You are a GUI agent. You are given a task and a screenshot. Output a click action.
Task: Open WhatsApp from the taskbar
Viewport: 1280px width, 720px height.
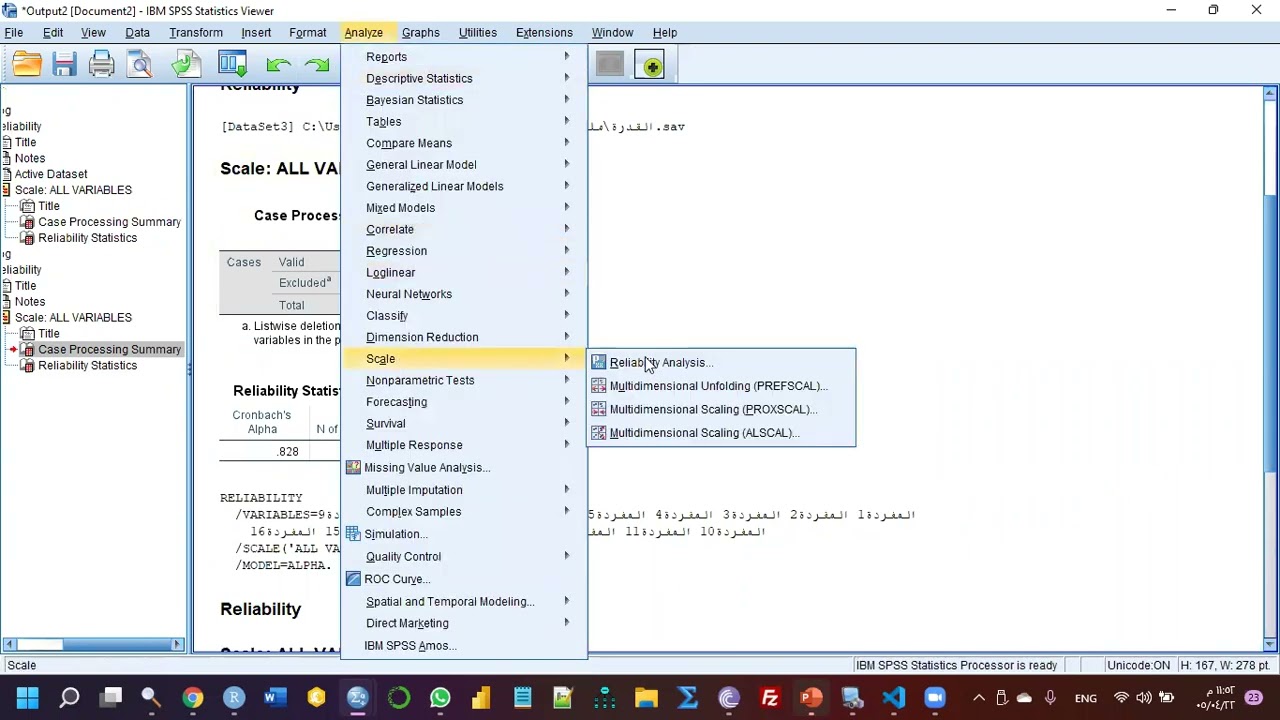440,697
